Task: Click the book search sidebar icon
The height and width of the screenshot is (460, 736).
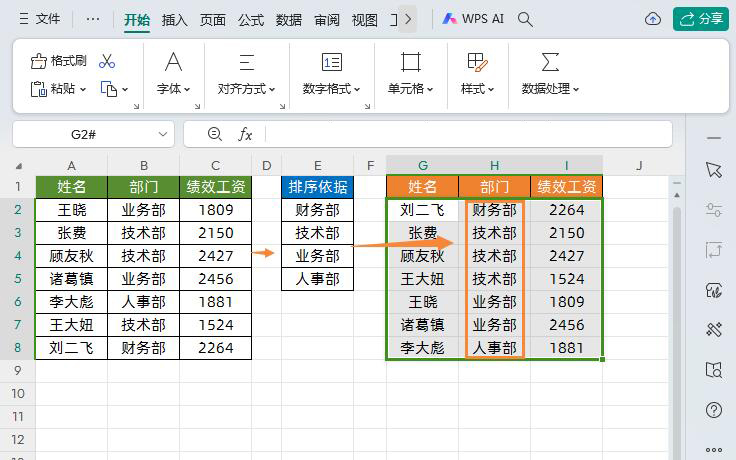Action: coord(714,370)
